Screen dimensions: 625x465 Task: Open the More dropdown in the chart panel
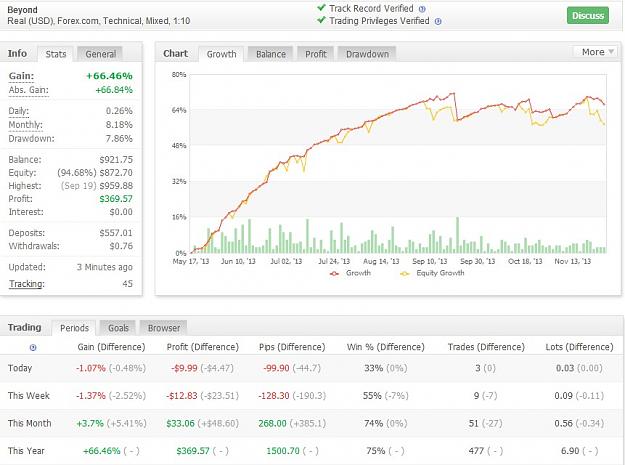(596, 52)
